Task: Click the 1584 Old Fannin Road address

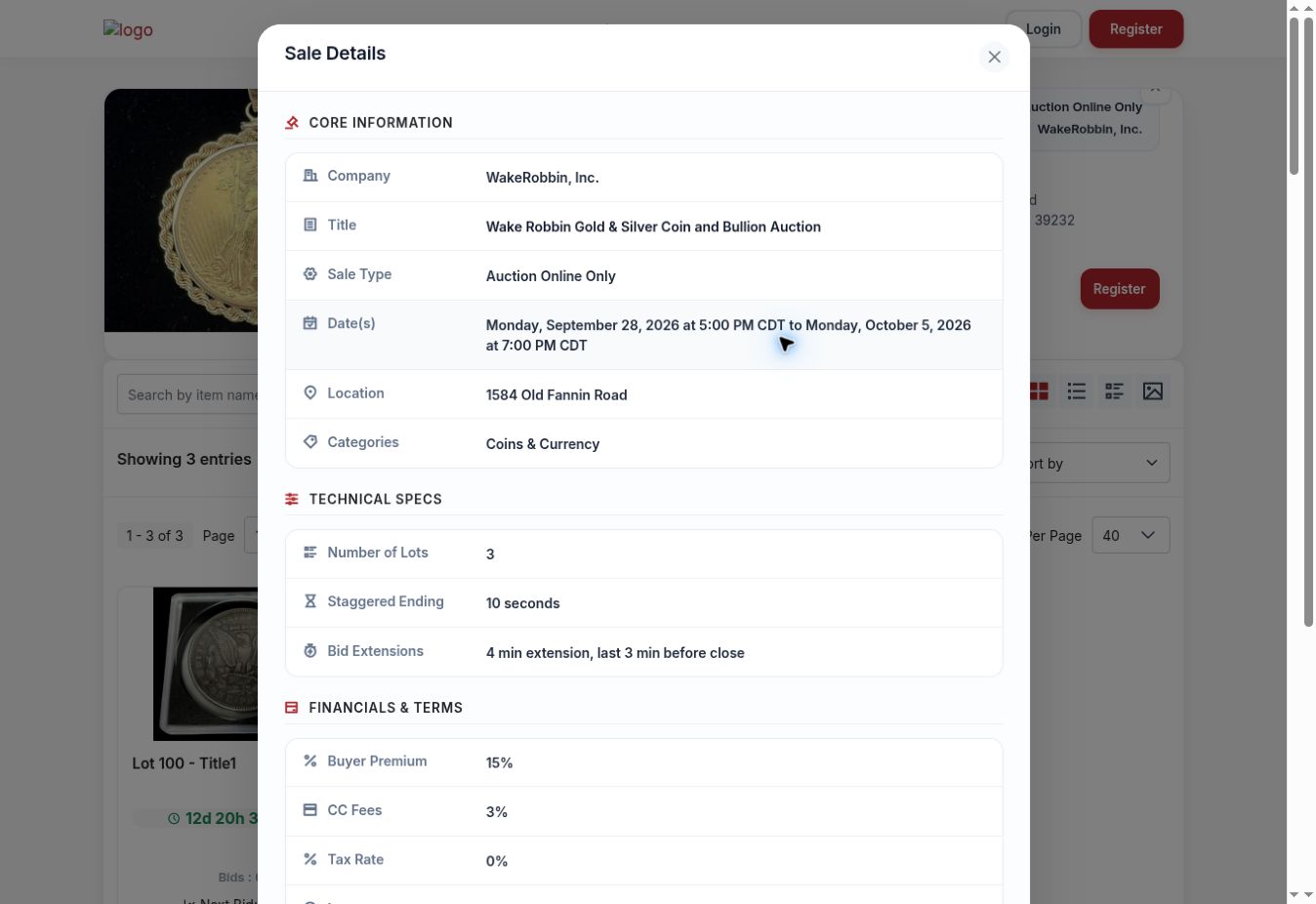Action: click(x=556, y=394)
